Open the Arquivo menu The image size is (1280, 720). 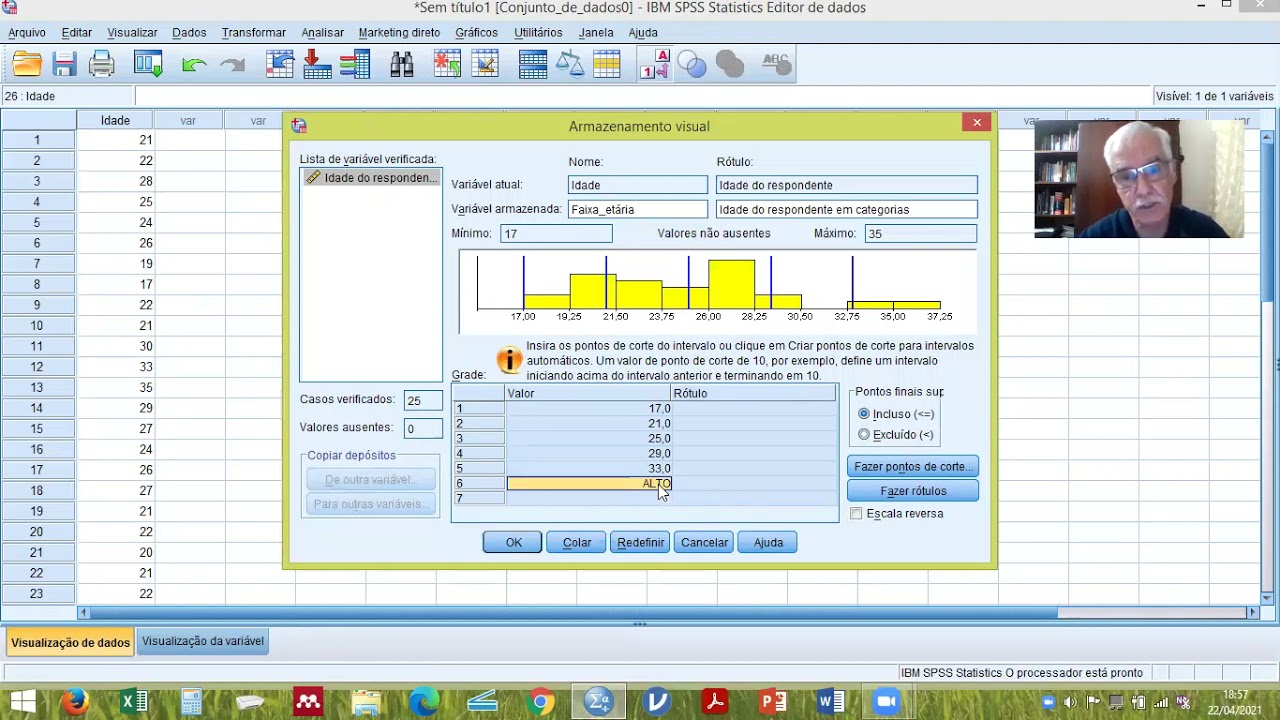pos(27,32)
